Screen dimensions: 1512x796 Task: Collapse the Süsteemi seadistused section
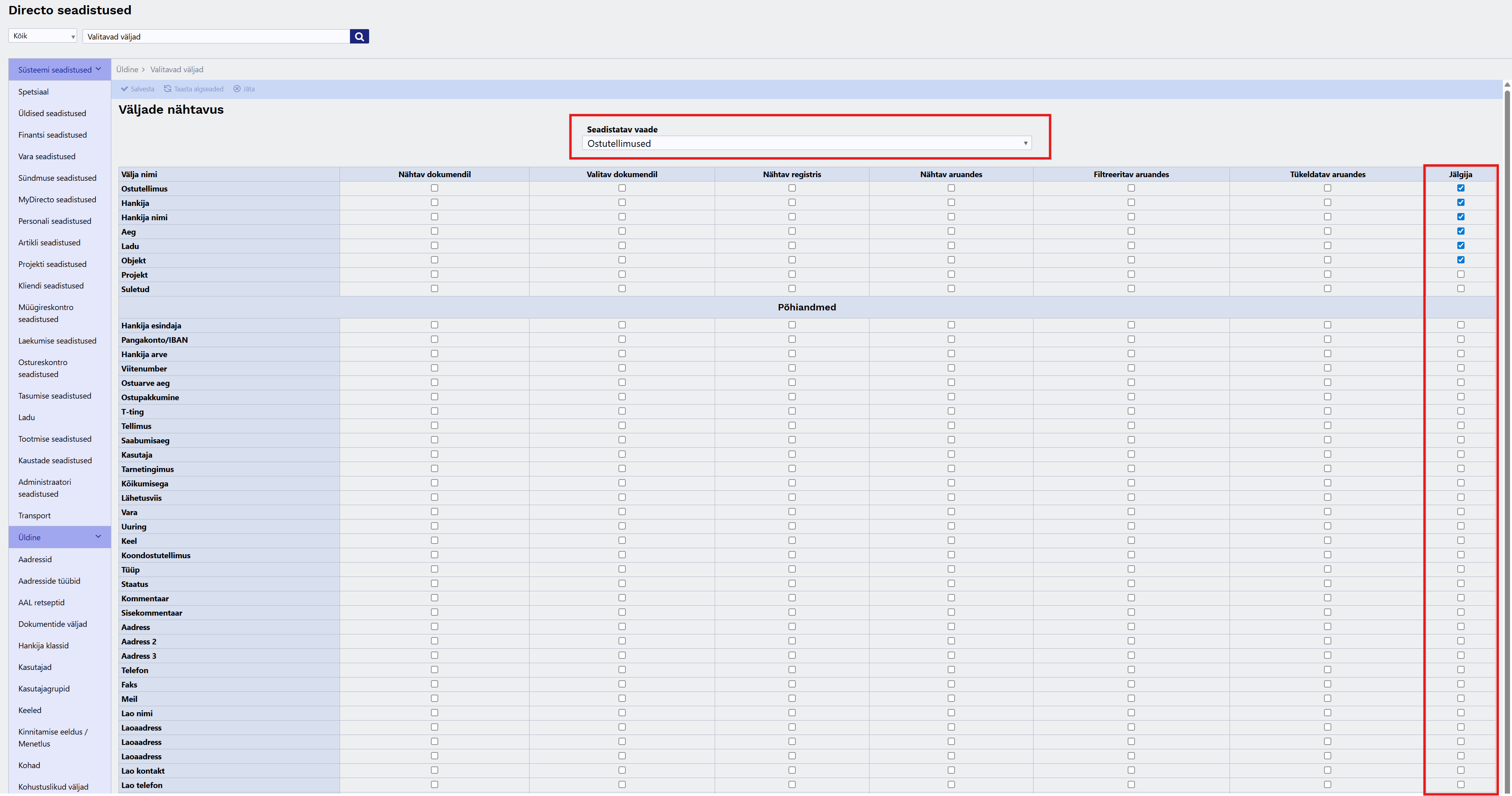[x=98, y=69]
